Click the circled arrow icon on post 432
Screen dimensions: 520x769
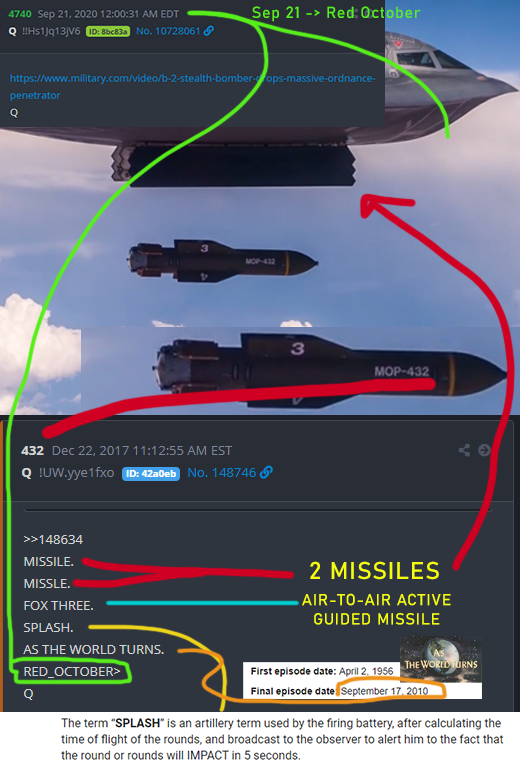[484, 450]
